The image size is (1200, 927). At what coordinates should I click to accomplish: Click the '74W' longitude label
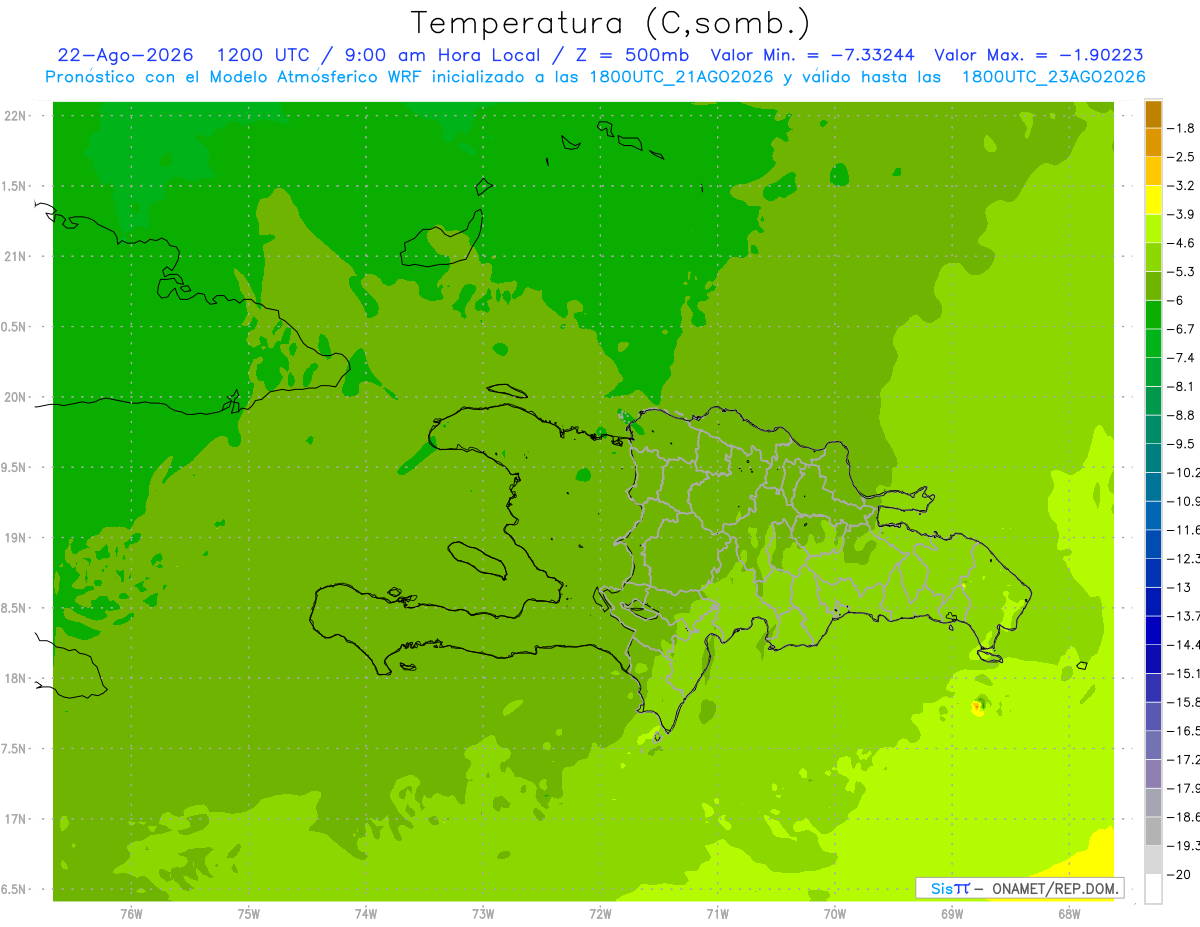366,914
